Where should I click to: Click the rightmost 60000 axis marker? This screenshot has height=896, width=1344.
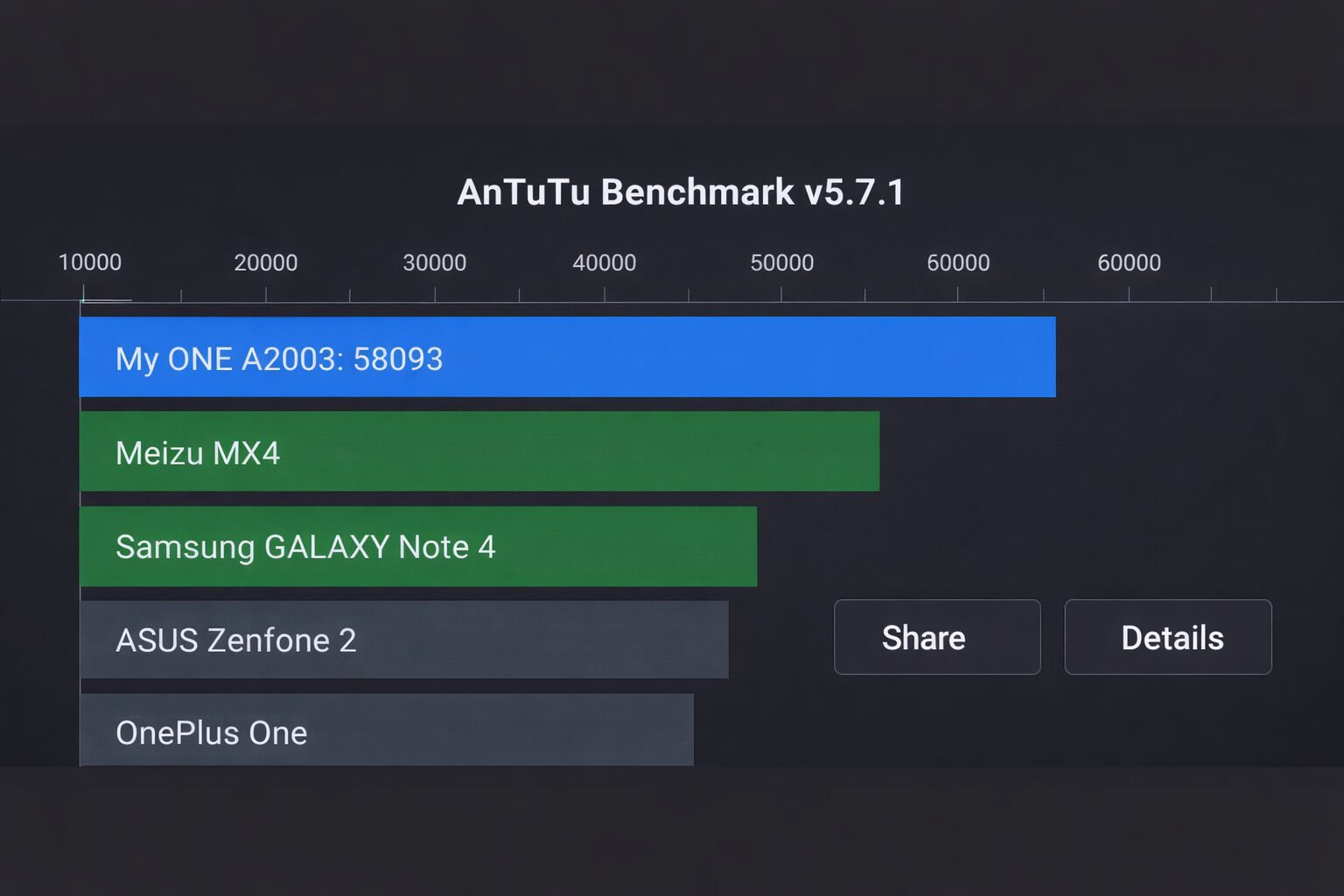click(x=1130, y=262)
